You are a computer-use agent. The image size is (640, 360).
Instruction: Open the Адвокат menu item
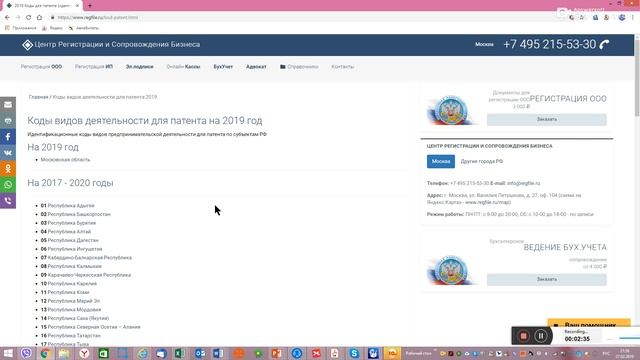[x=256, y=67]
